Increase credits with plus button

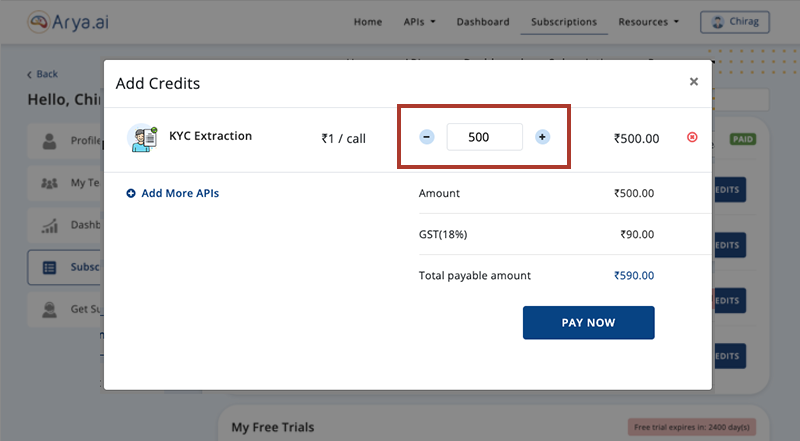coord(542,137)
